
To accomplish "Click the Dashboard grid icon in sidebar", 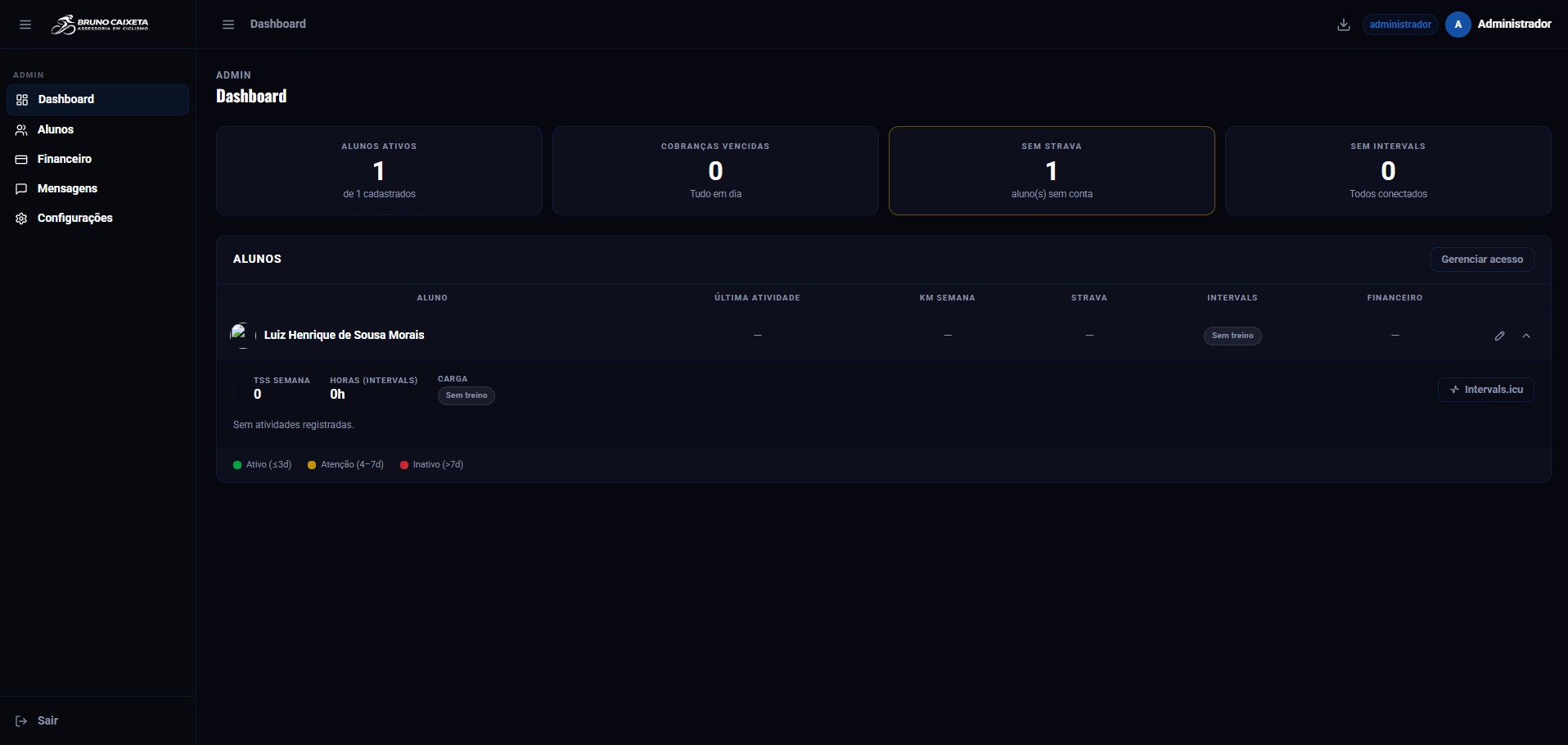I will click(22, 100).
